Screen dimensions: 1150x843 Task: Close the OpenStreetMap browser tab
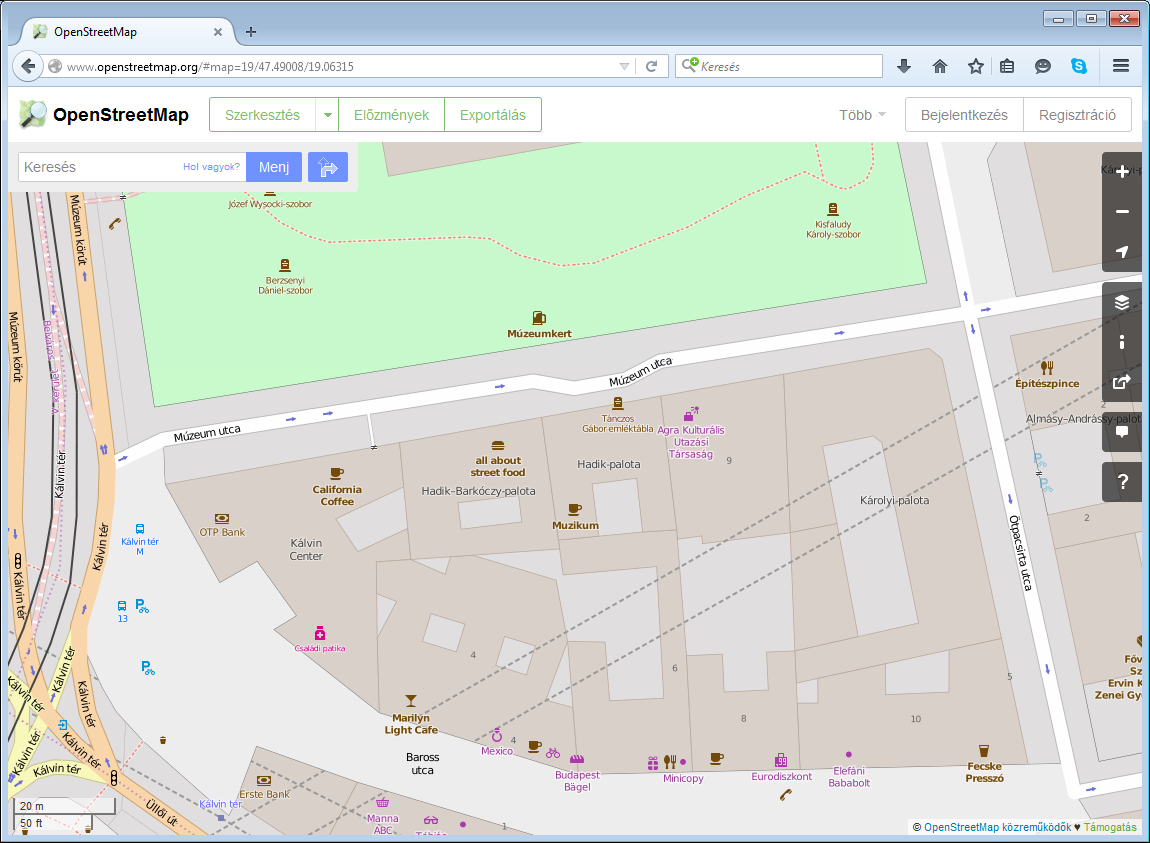pos(218,32)
